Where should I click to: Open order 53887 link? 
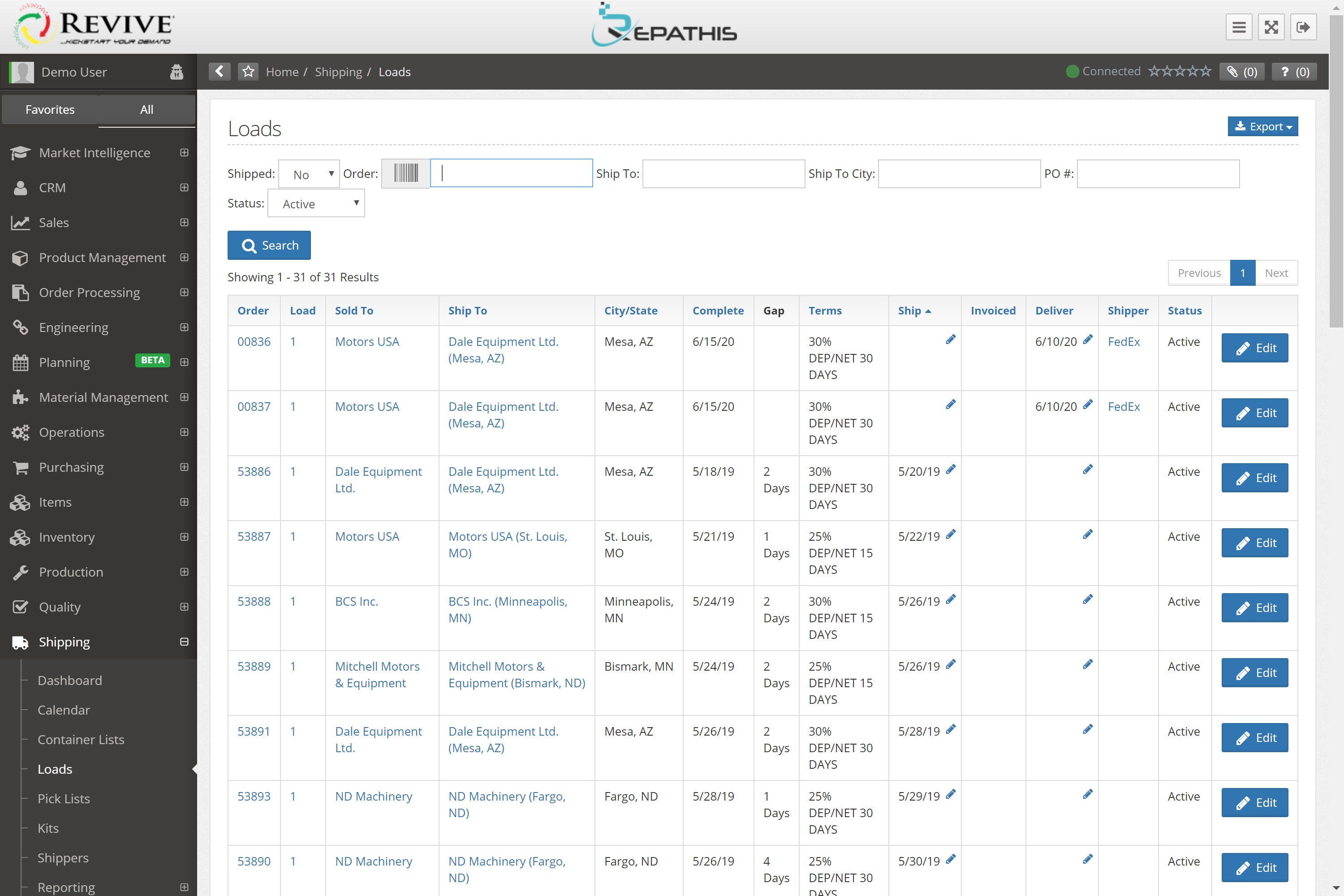pos(254,537)
